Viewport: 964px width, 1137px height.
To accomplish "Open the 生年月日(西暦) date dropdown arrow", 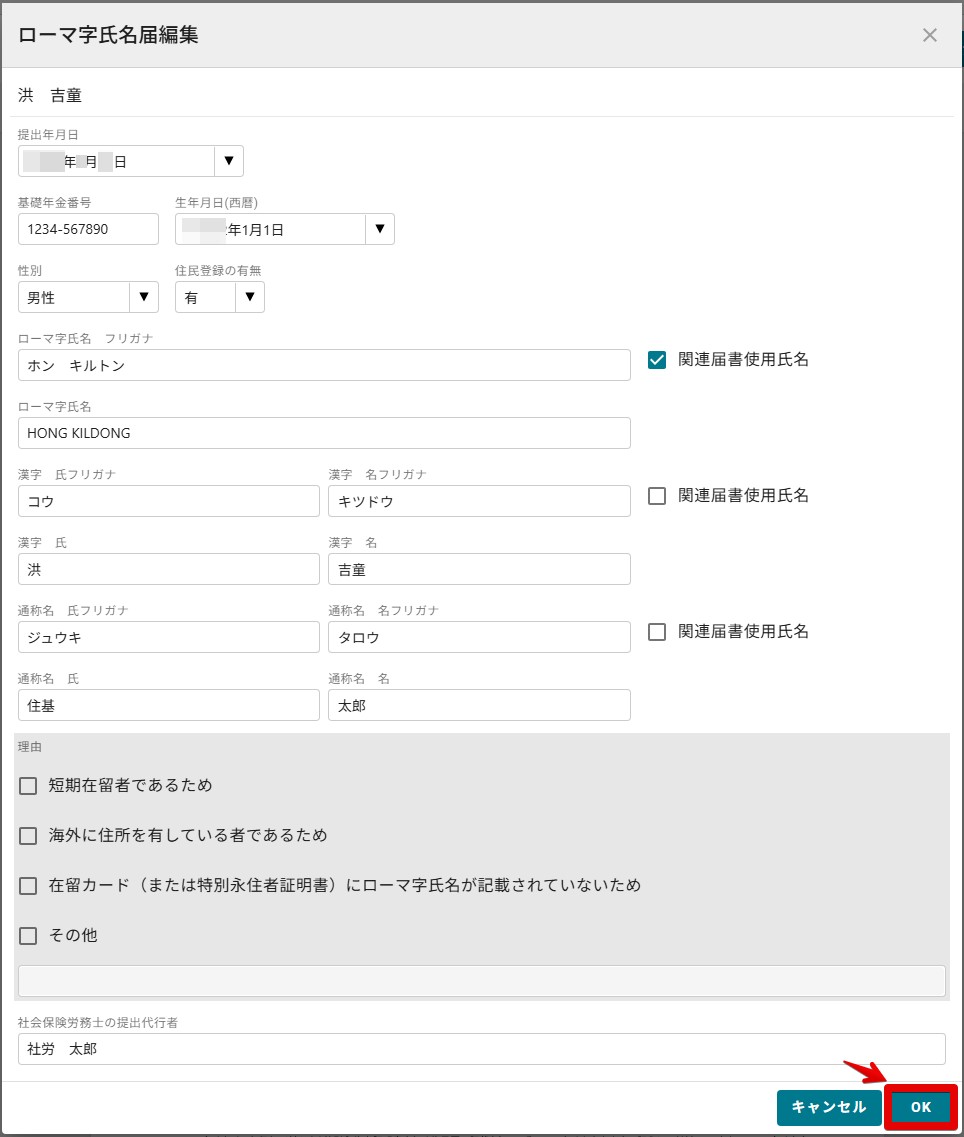I will (x=379, y=229).
